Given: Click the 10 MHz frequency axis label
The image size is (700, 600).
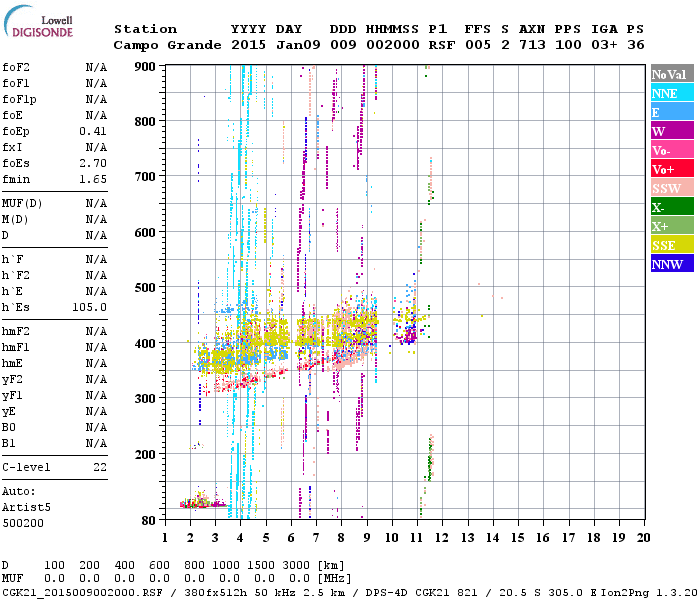Looking at the screenshot, I should point(392,537).
